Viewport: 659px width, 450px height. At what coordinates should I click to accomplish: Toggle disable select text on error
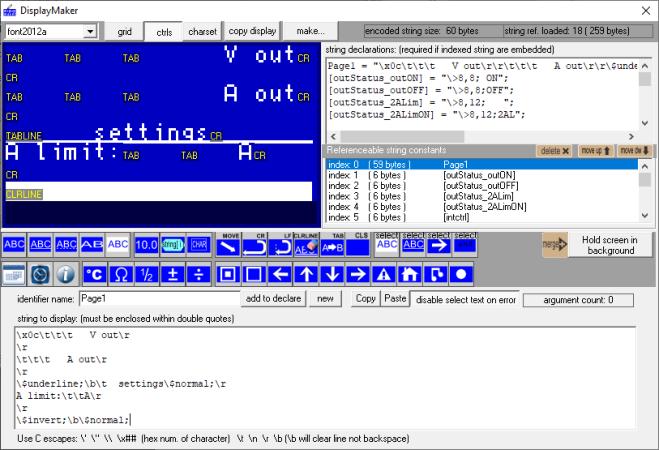pos(465,300)
